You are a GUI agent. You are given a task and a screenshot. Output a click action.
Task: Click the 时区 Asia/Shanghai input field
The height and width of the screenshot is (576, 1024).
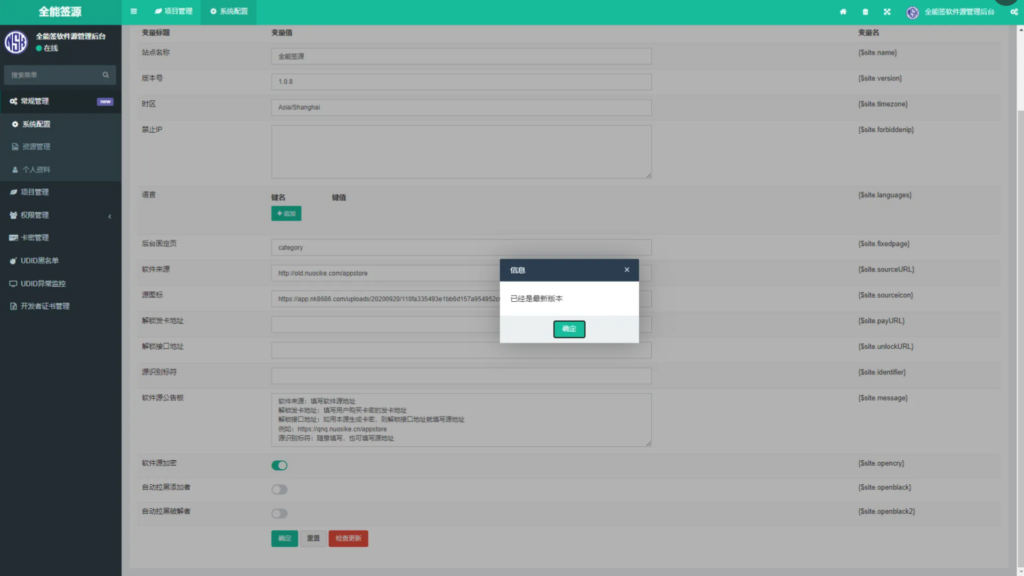coord(461,107)
